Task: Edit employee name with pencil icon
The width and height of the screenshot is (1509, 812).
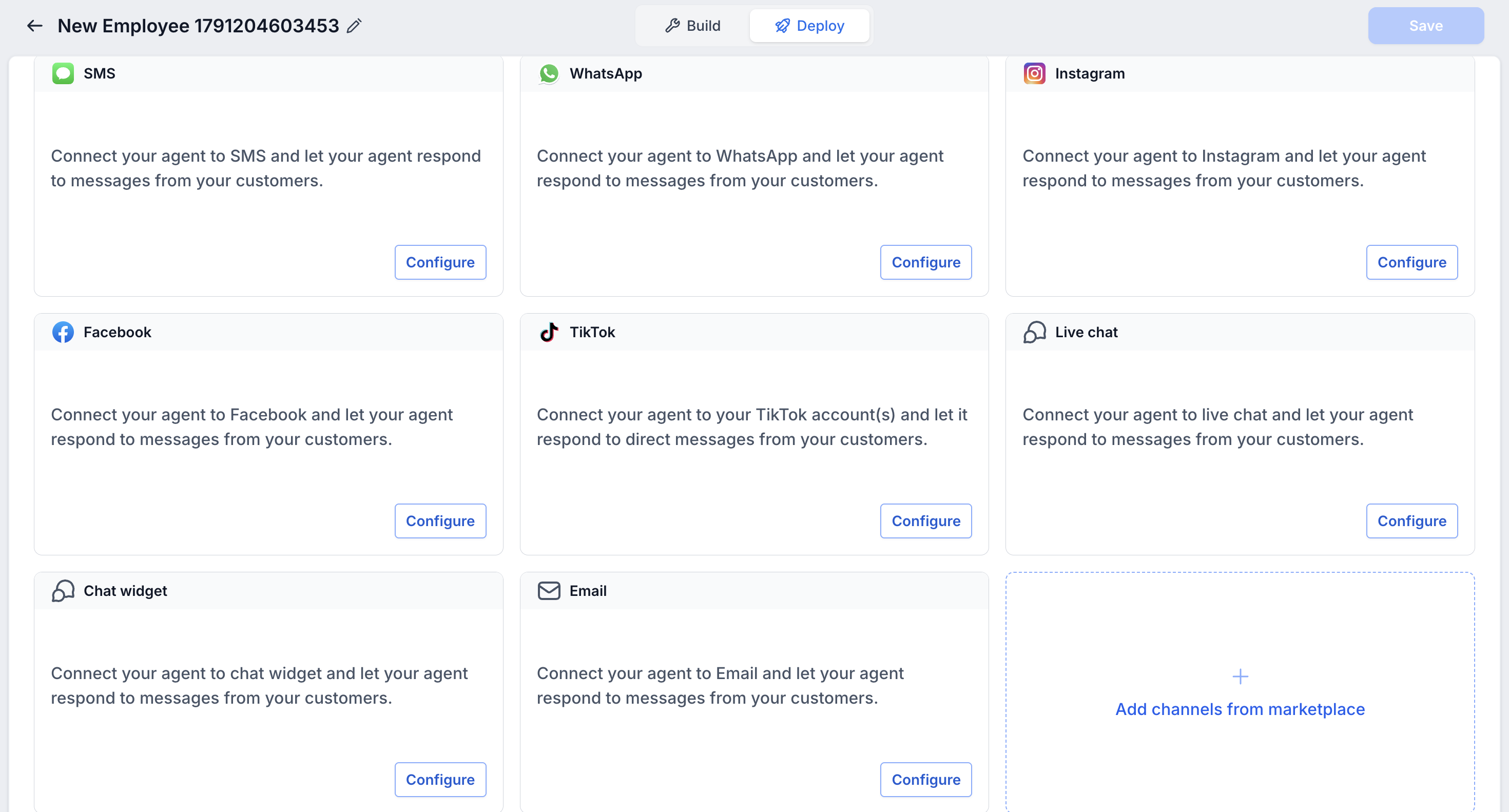Action: [354, 26]
